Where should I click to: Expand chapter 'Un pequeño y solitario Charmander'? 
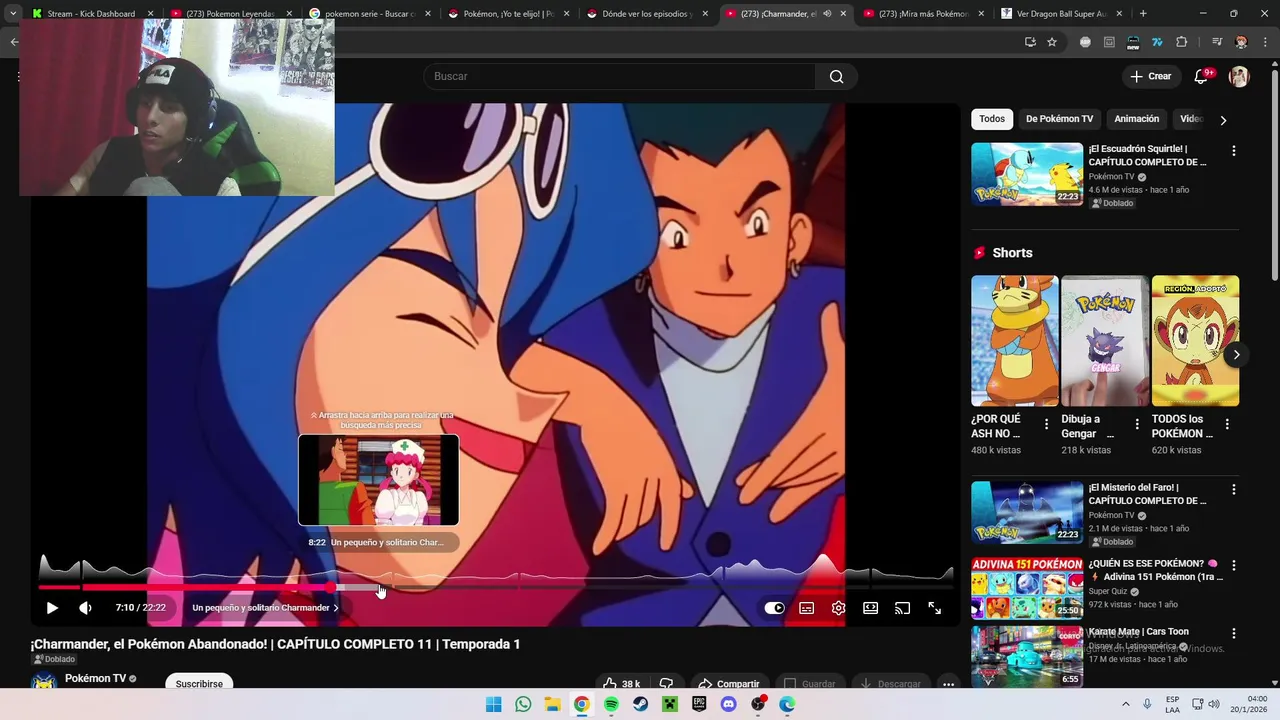pos(265,608)
